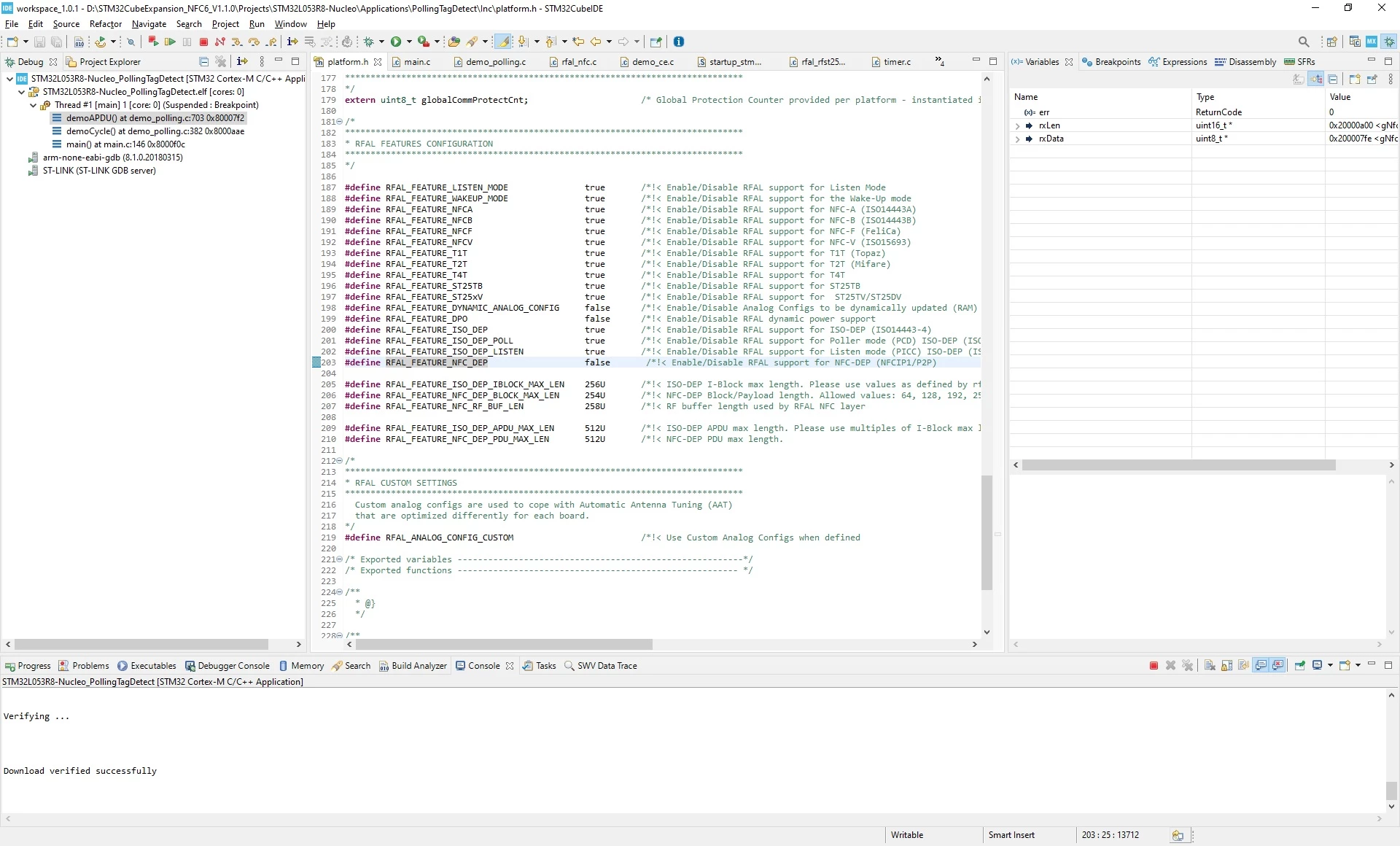
Task: Click the Resume debug button in toolbar
Action: [170, 42]
